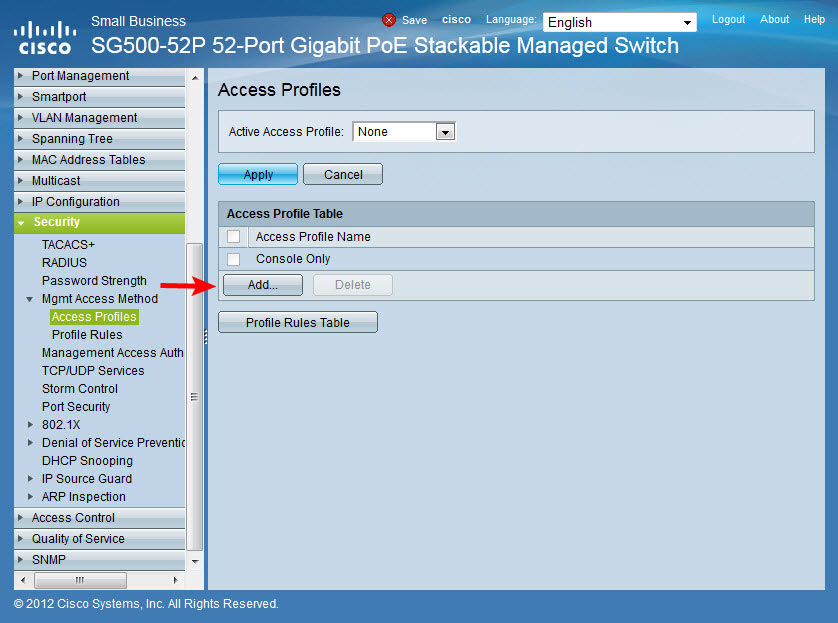Click sidebar horizontal scrollbar thumb
Image resolution: width=838 pixels, height=623 pixels.
80,580
